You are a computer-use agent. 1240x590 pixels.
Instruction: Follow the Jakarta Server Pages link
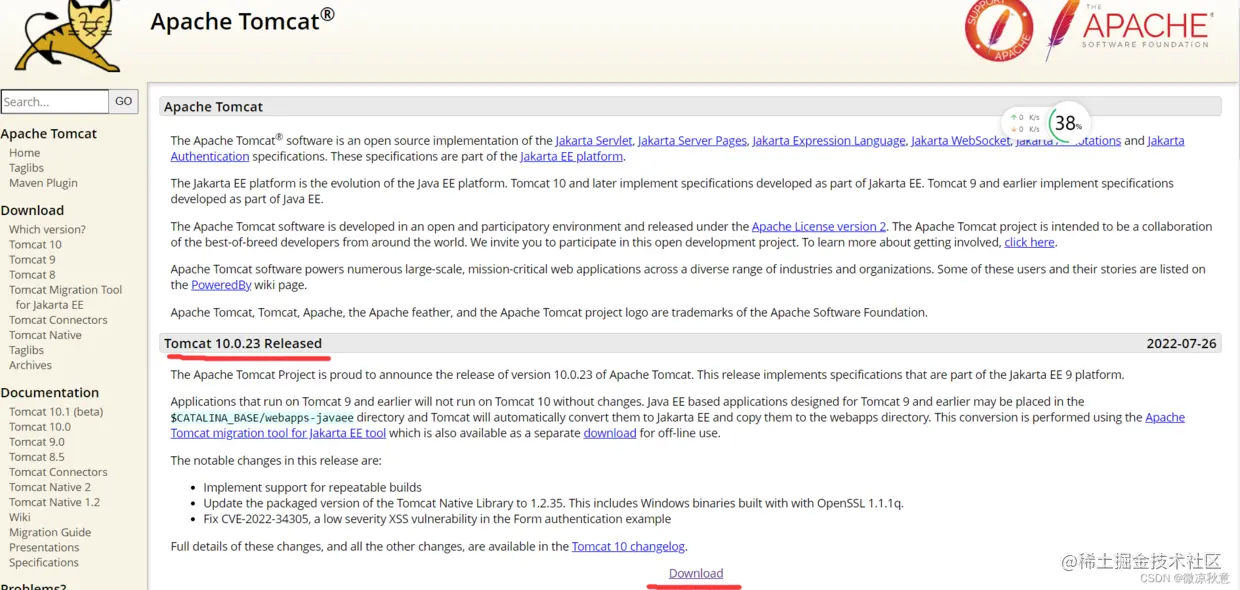pyautogui.click(x=692, y=140)
